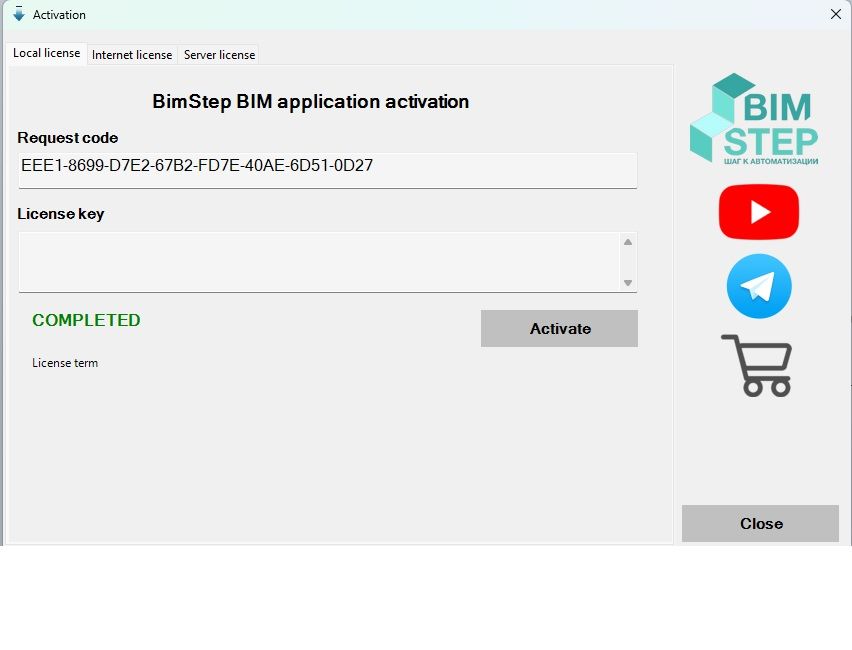
Task: Click the Close button at bottom right
Action: pyautogui.click(x=760, y=523)
